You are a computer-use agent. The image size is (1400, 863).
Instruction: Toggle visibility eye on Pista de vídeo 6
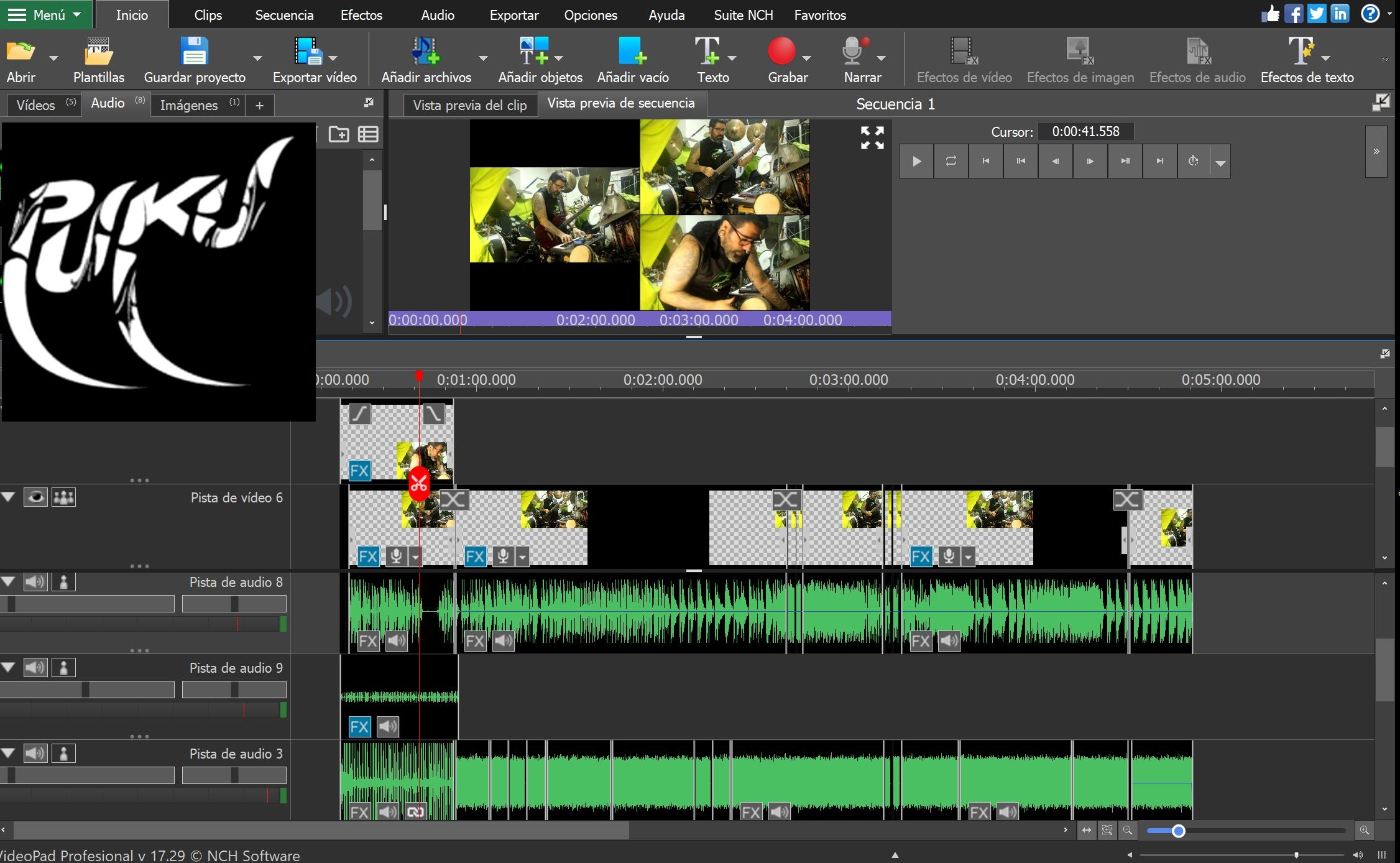(35, 497)
